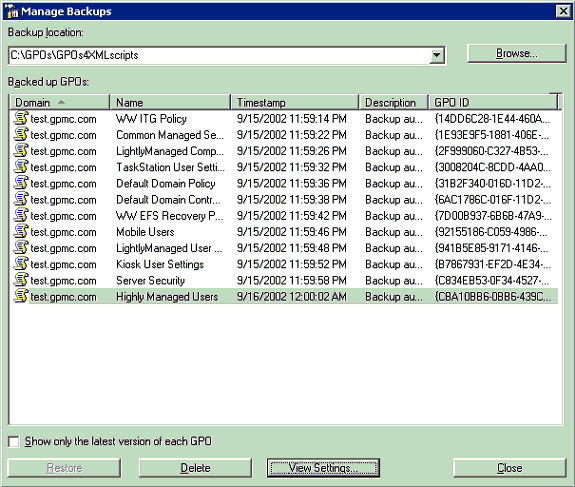Click GPO icon of Mobile Users row
Image resolution: width=575 pixels, height=487 pixels.
[x=21, y=231]
